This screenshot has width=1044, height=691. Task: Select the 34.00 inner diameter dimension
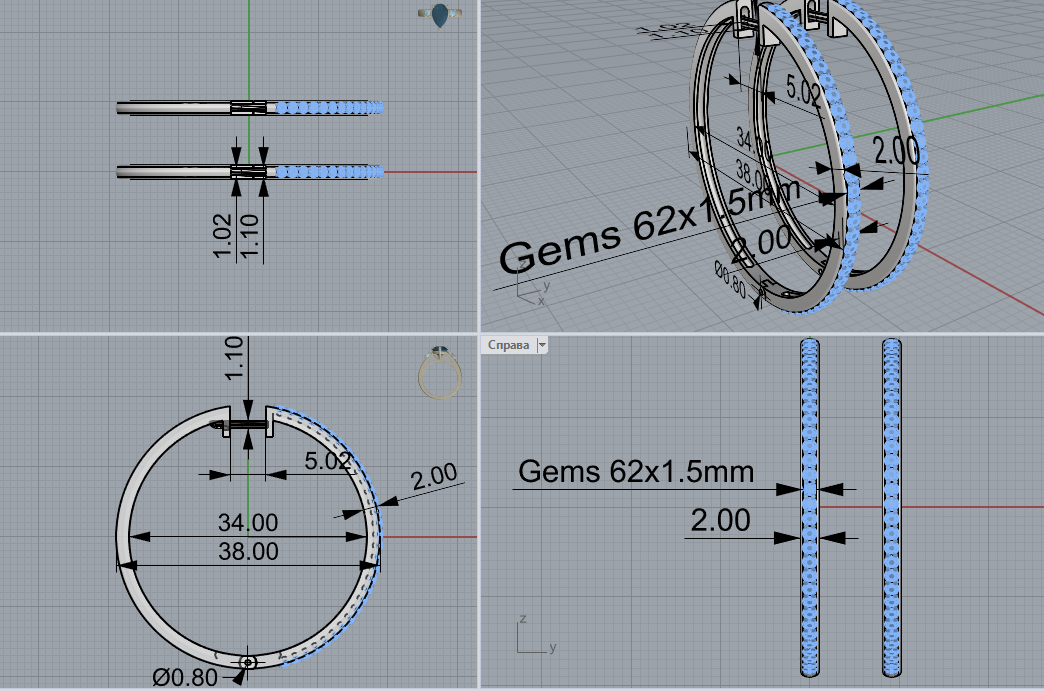click(248, 523)
